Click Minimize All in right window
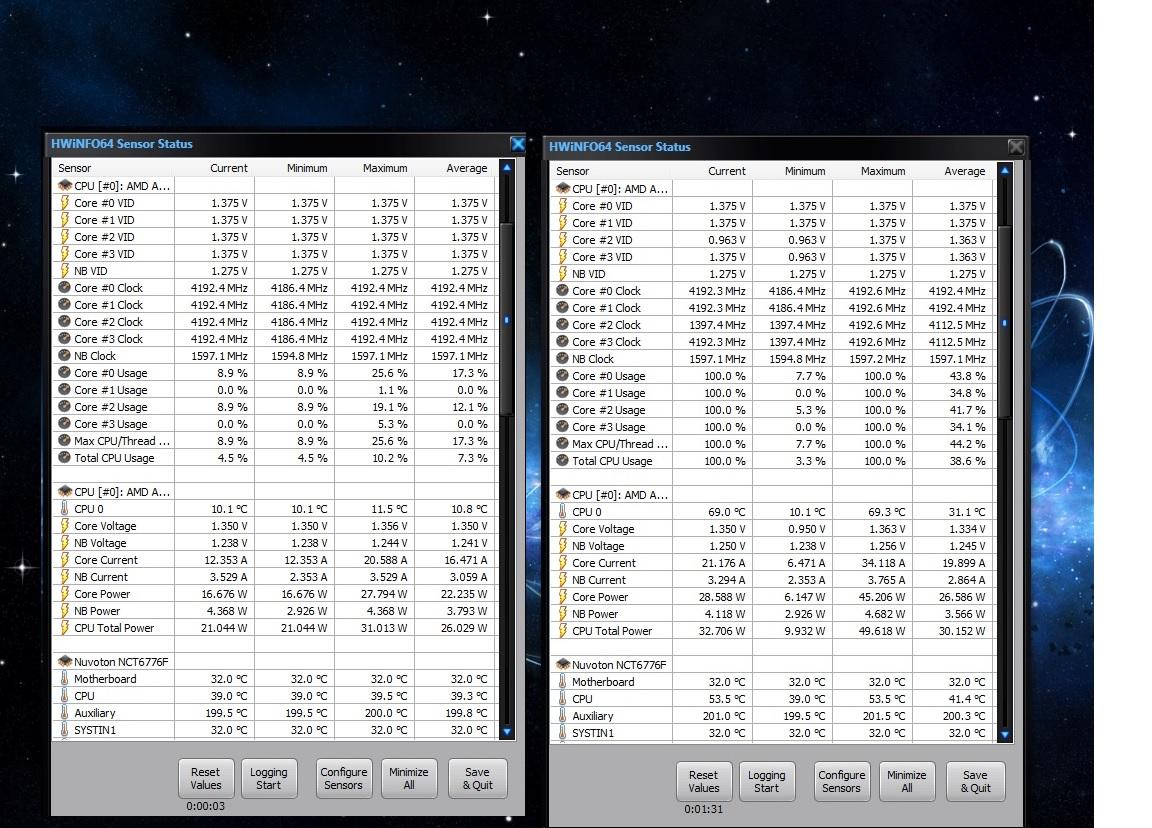The height and width of the screenshot is (828, 1152). pyautogui.click(x=907, y=781)
